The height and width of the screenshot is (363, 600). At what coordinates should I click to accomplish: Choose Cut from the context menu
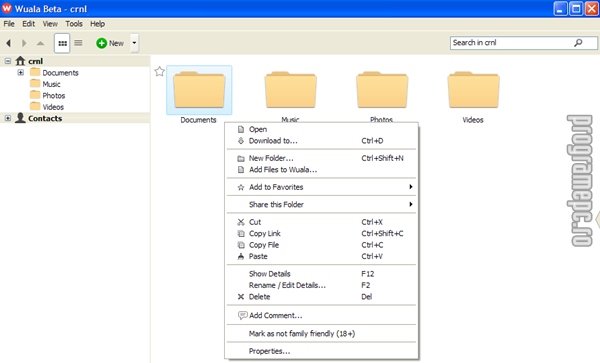(x=321, y=222)
